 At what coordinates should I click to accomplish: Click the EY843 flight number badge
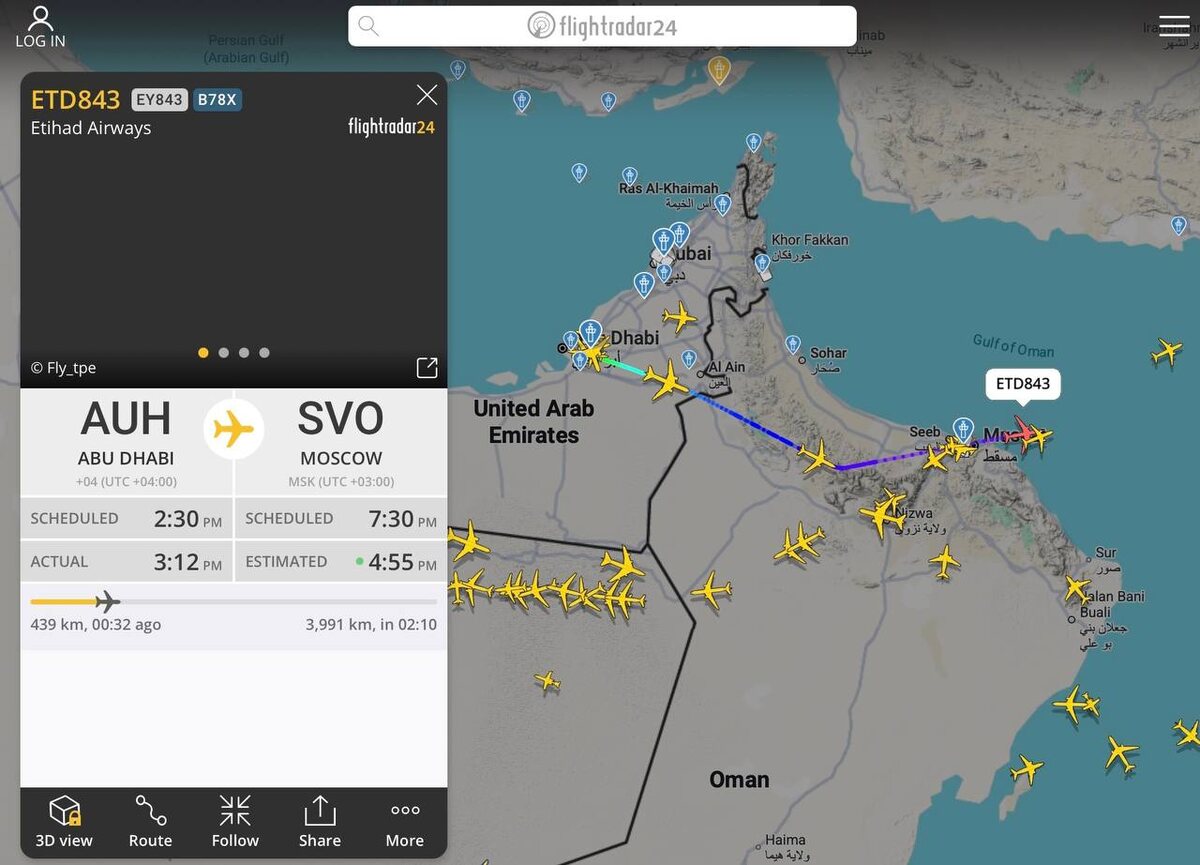pyautogui.click(x=160, y=100)
